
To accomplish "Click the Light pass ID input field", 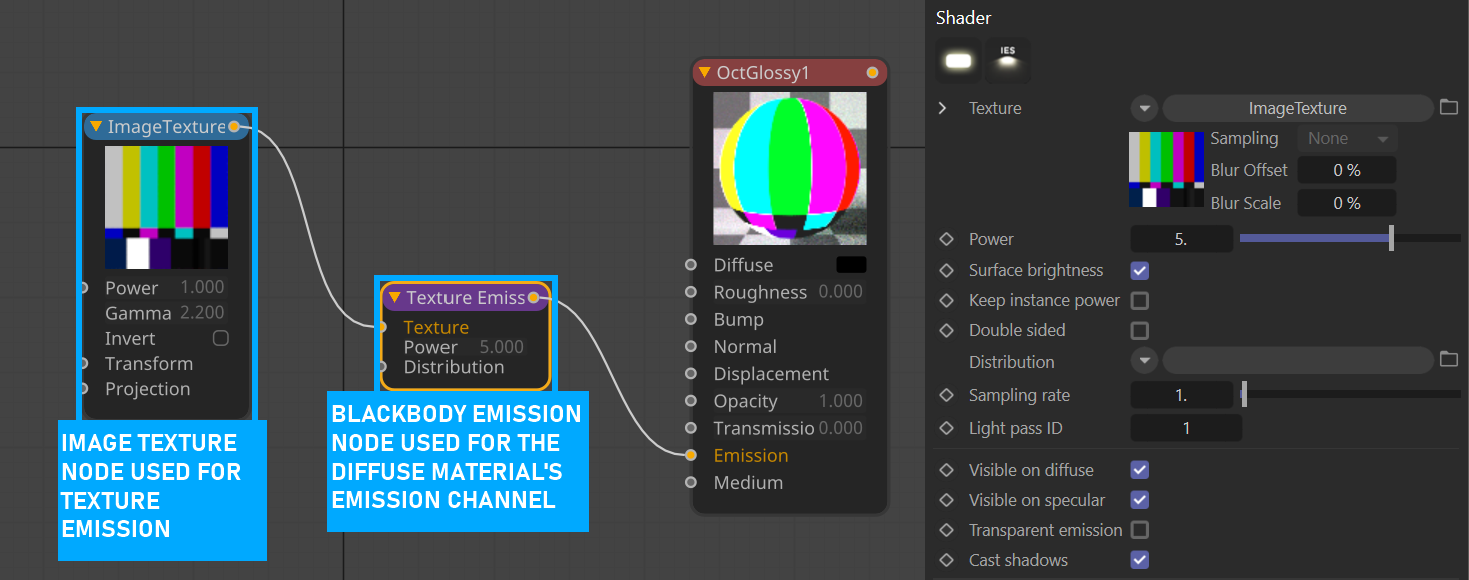I will (1186, 428).
